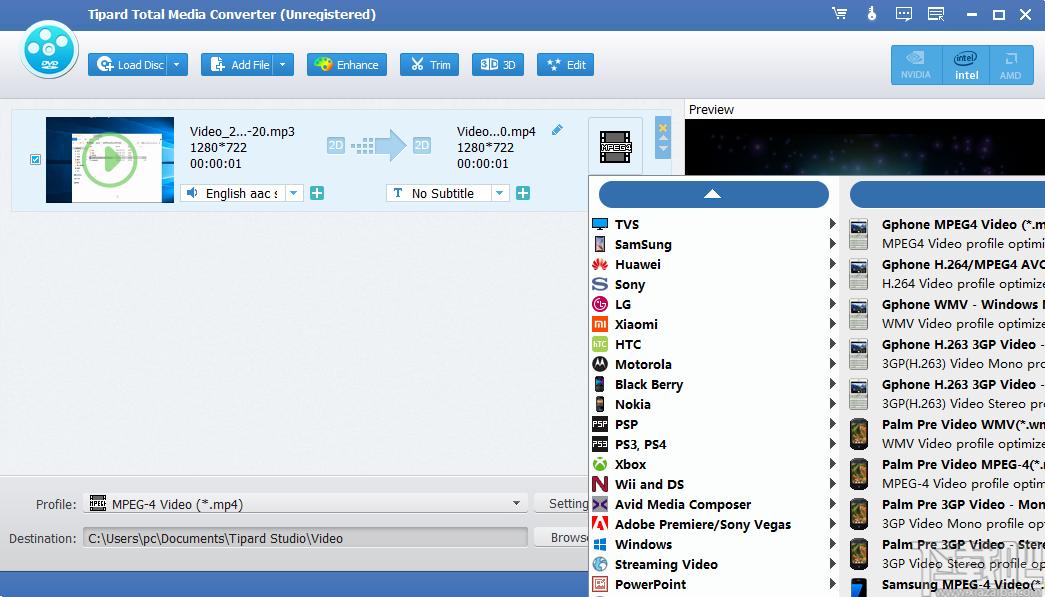Open the Trim tool
This screenshot has width=1045, height=597.
coord(429,65)
